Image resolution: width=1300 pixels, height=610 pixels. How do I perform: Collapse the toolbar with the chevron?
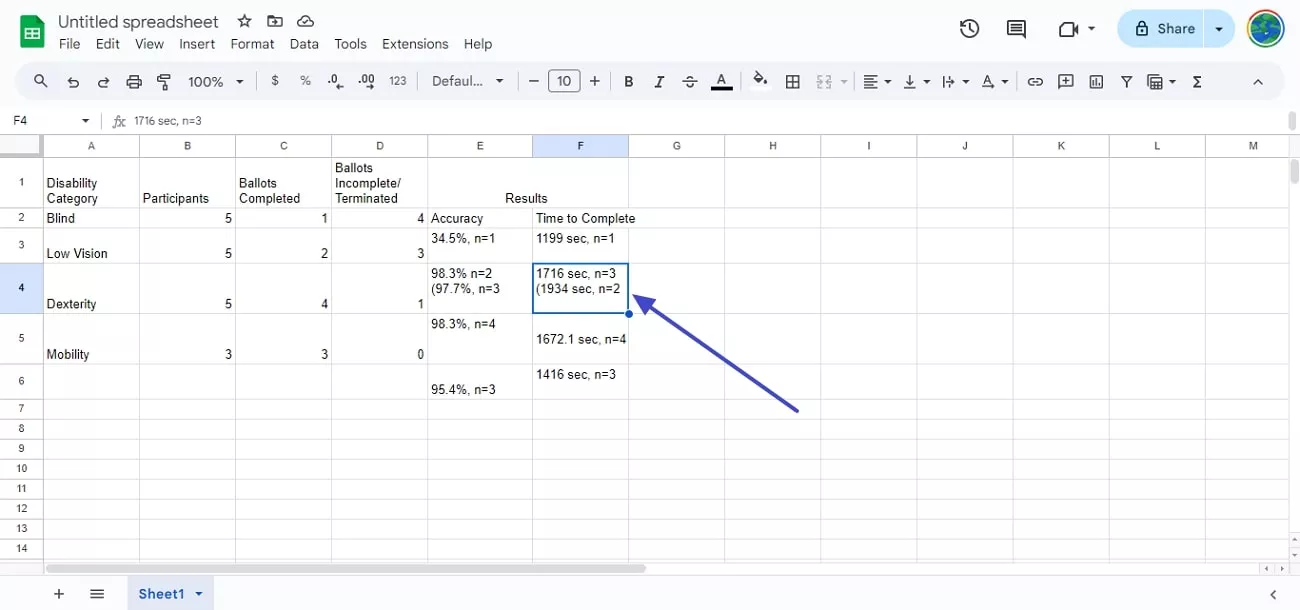tap(1257, 81)
